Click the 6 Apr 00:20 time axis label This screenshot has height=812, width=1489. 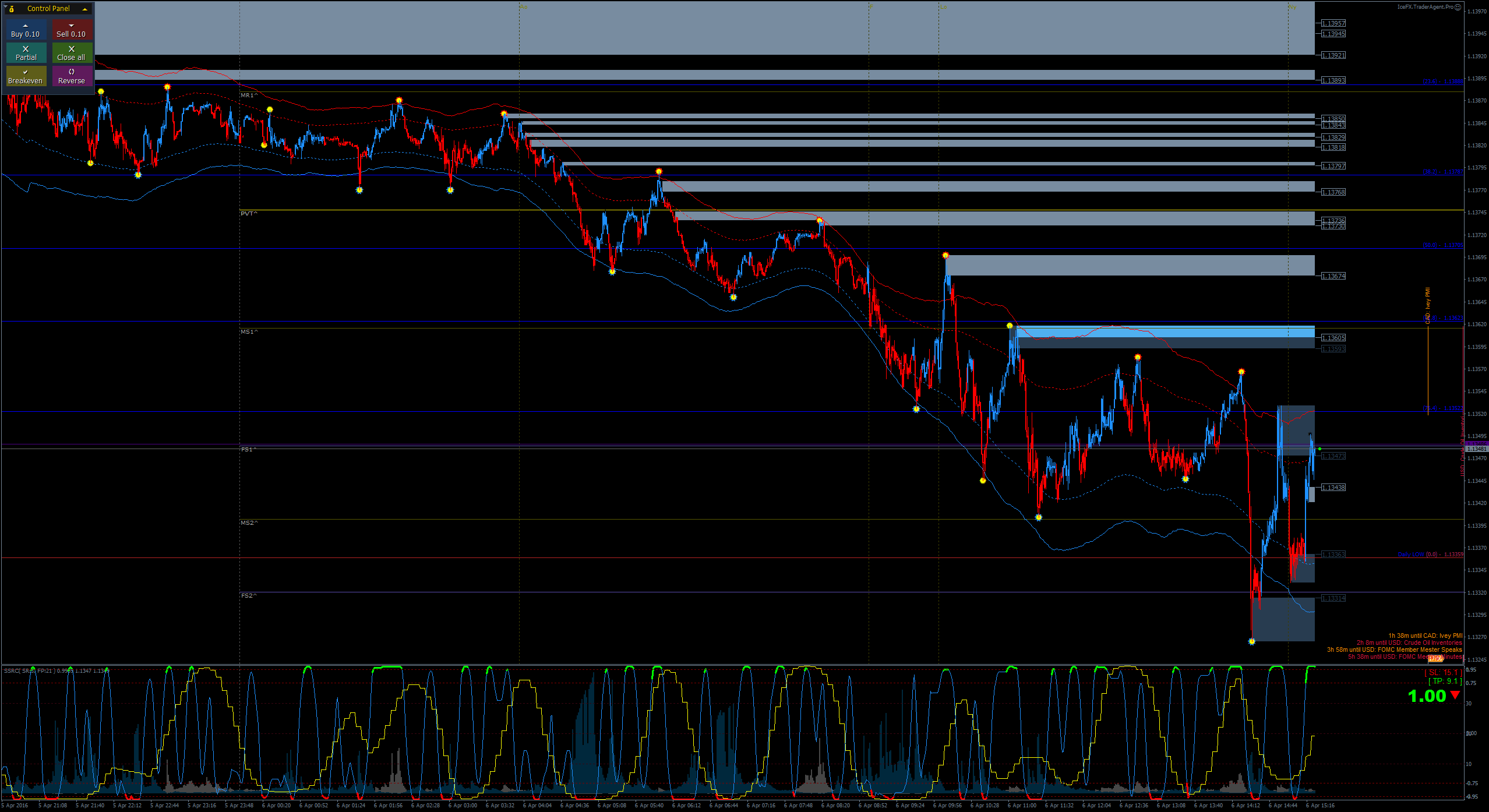tap(276, 806)
